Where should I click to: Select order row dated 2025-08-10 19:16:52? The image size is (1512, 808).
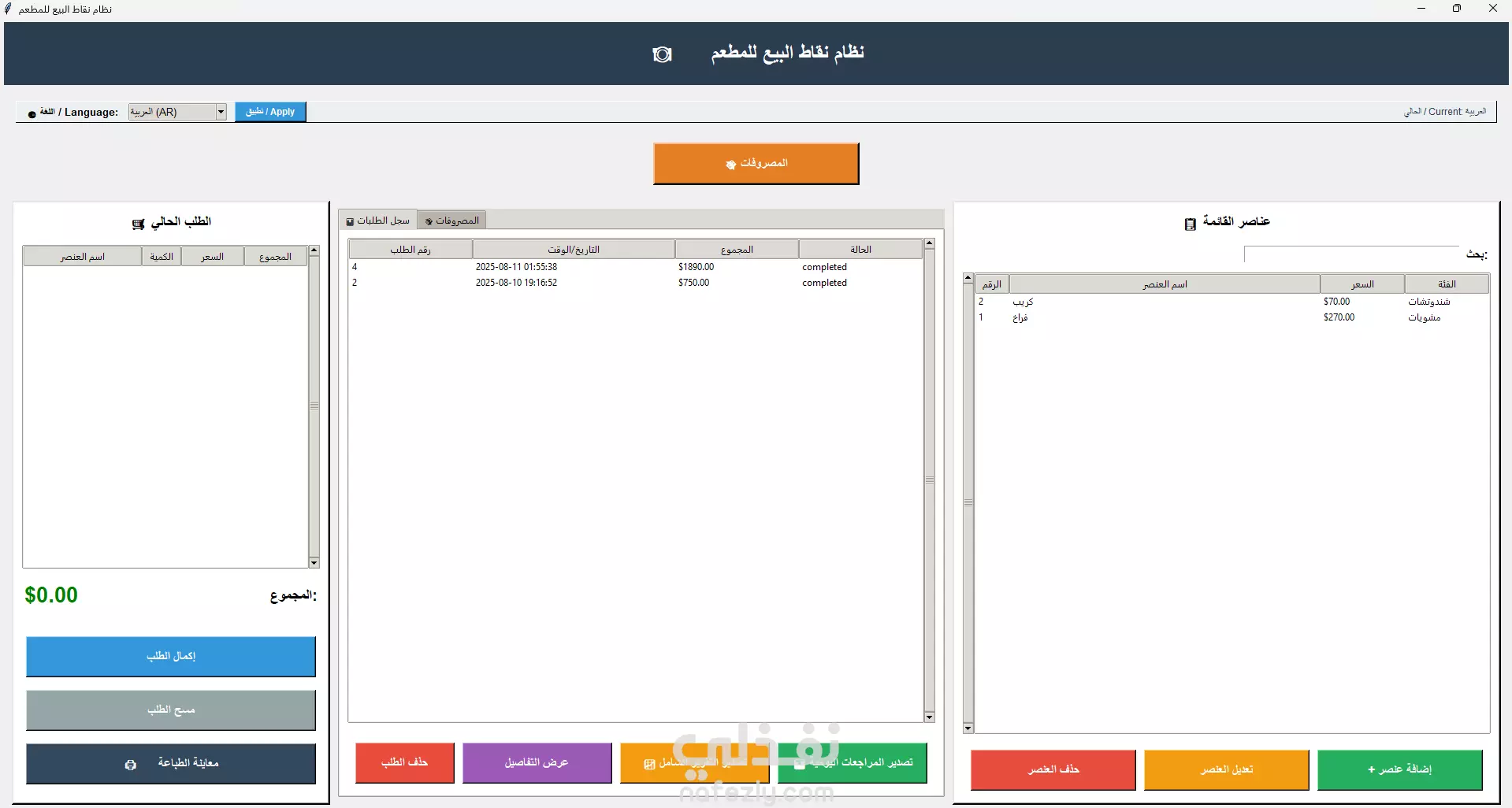(x=635, y=283)
